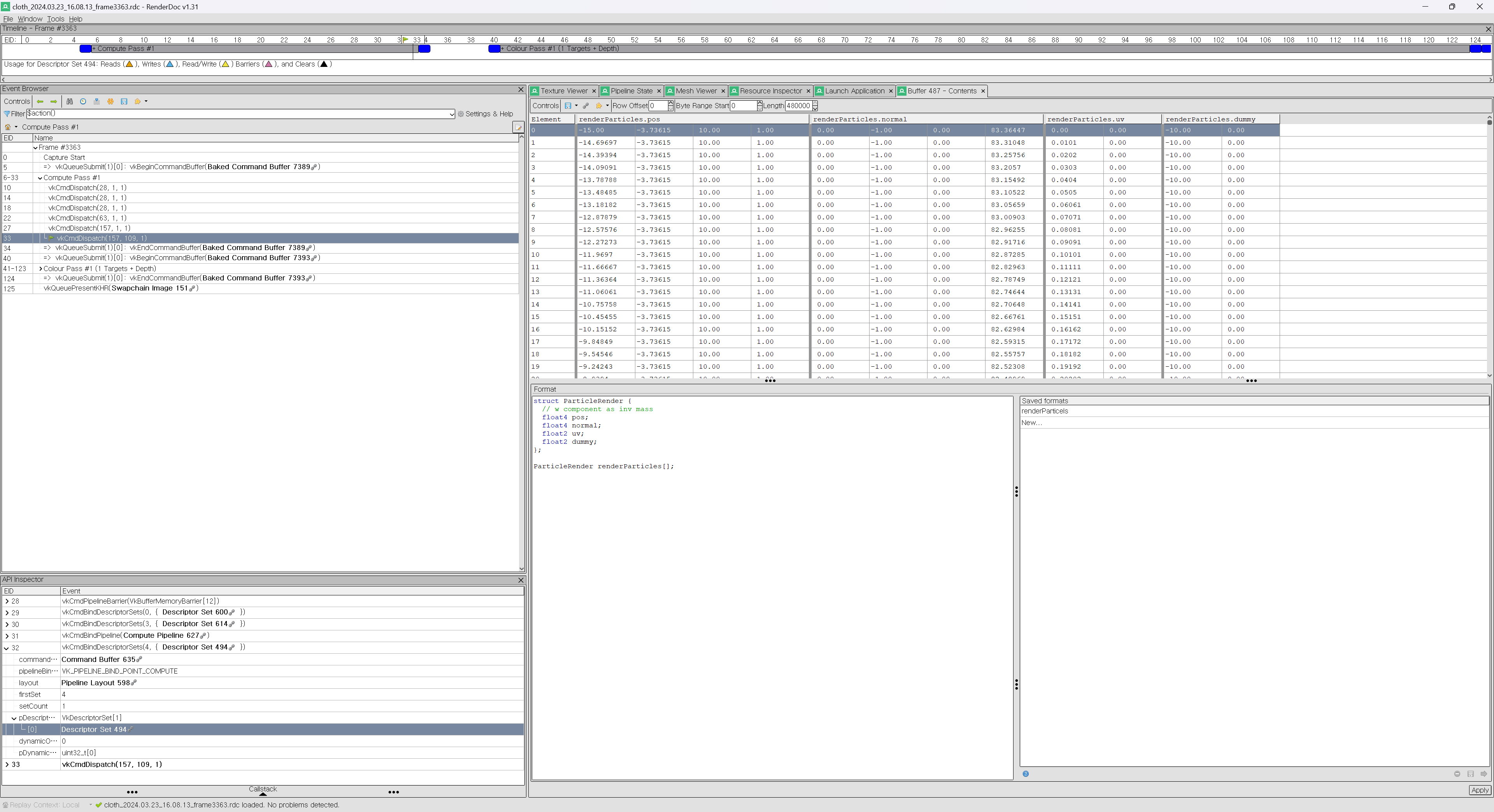The width and height of the screenshot is (1494, 812).
Task: Click the buffer viewer extensions puzzle icon
Action: pos(599,106)
